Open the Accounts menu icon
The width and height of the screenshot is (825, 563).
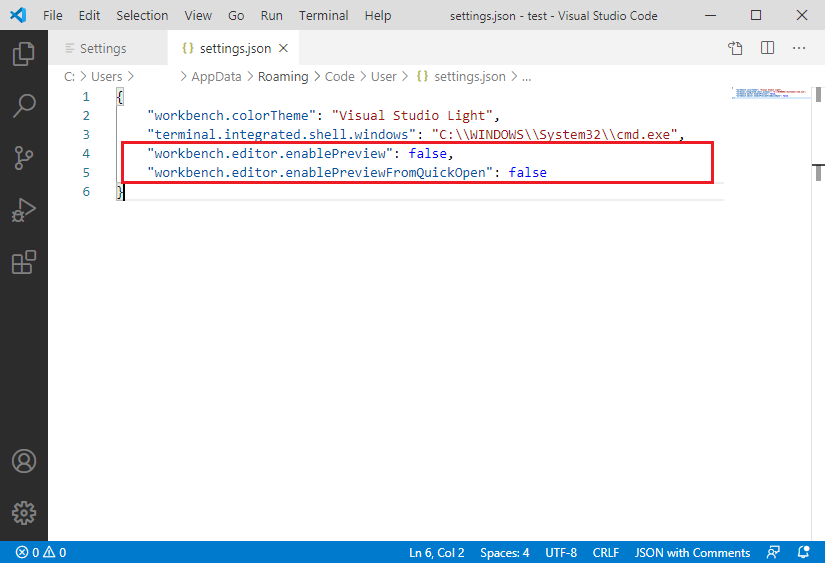24,461
